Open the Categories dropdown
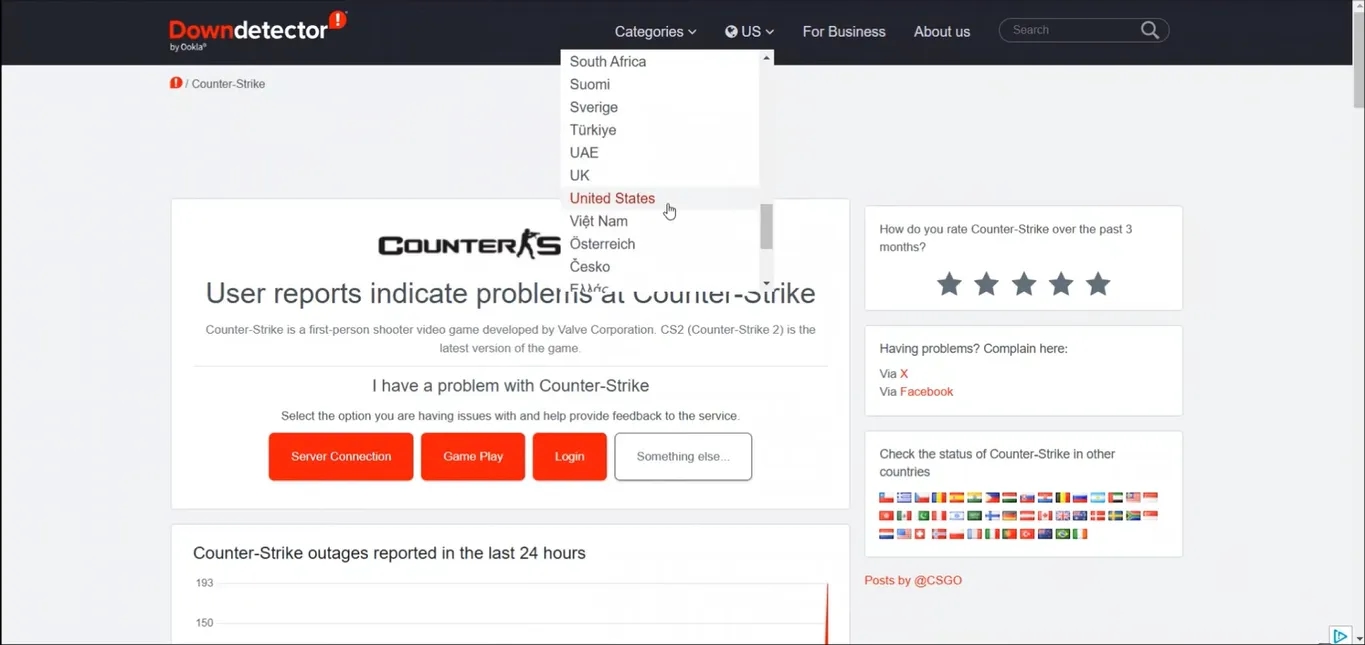Image resolution: width=1365 pixels, height=645 pixels. pyautogui.click(x=655, y=32)
